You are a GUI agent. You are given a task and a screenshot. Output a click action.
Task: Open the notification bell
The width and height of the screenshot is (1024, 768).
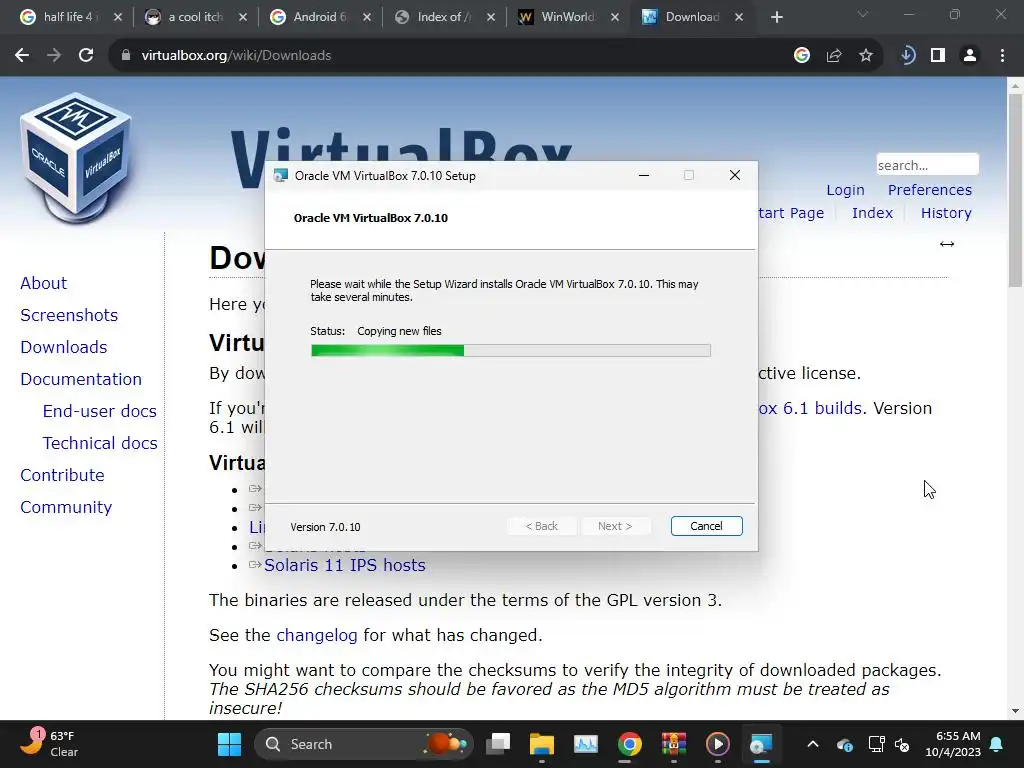click(x=997, y=744)
